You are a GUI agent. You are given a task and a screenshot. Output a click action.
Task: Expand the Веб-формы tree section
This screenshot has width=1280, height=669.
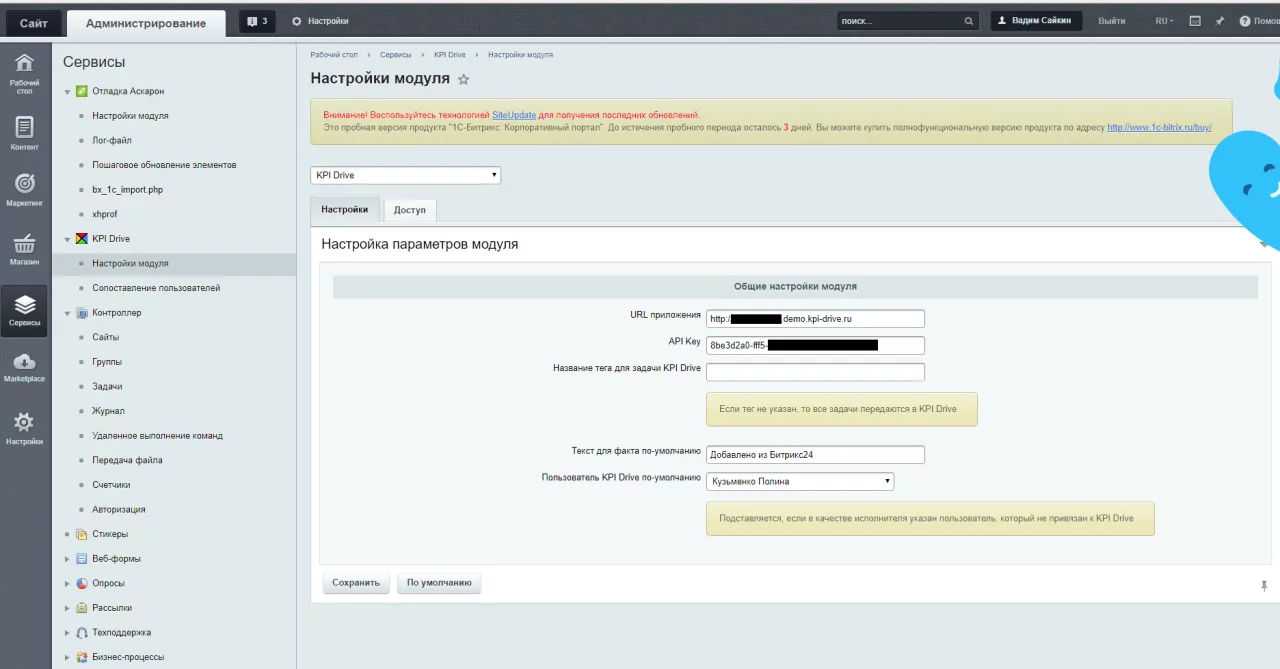68,559
